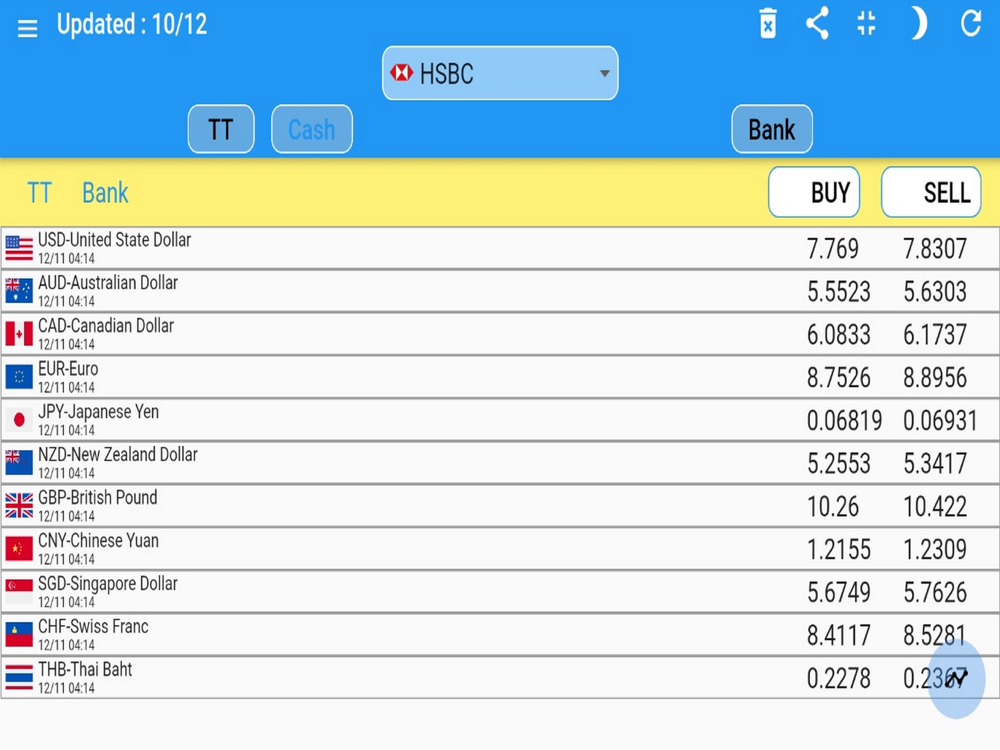
Task: Select JPY-Japanese Yen row
Action: pos(500,420)
